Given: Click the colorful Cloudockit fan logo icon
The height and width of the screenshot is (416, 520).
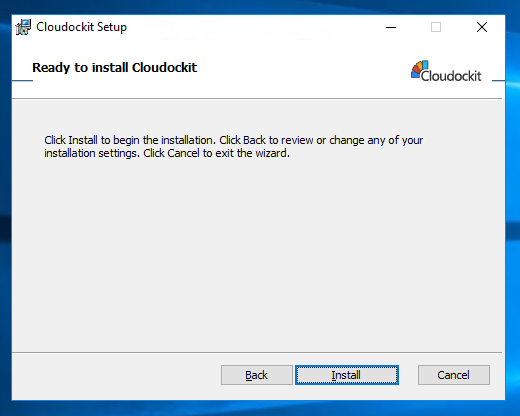Looking at the screenshot, I should [x=420, y=69].
